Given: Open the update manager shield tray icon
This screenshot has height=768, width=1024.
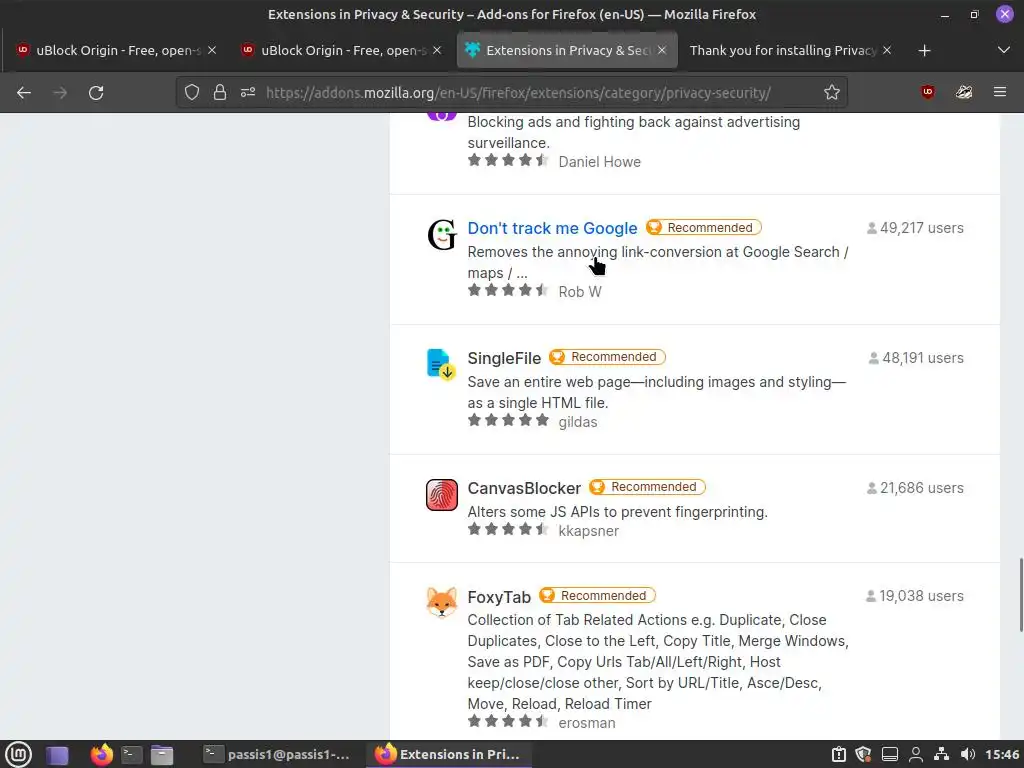Looking at the screenshot, I should pos(863,754).
